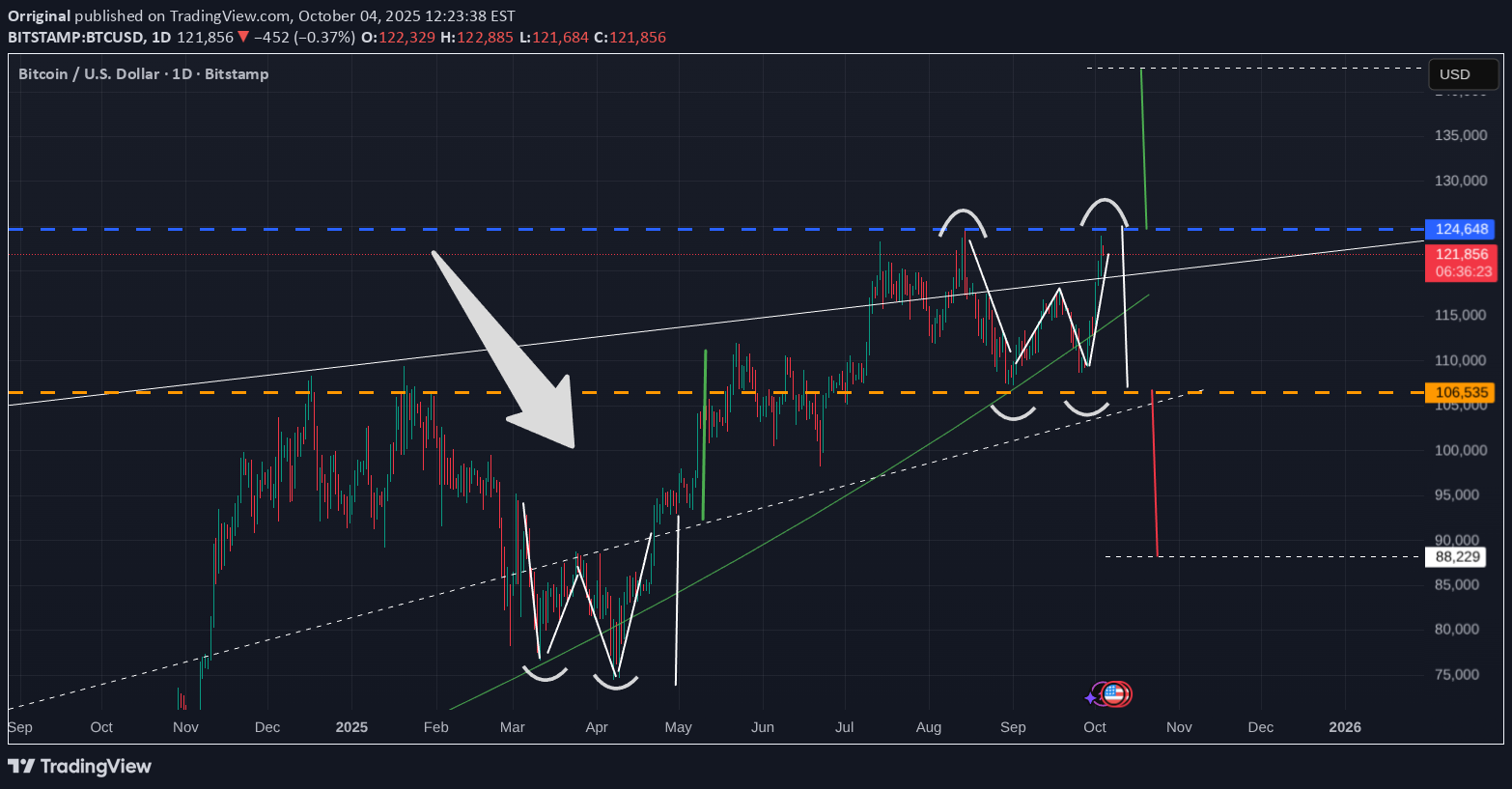
Task: Open the USD currency selector
Action: point(1462,74)
